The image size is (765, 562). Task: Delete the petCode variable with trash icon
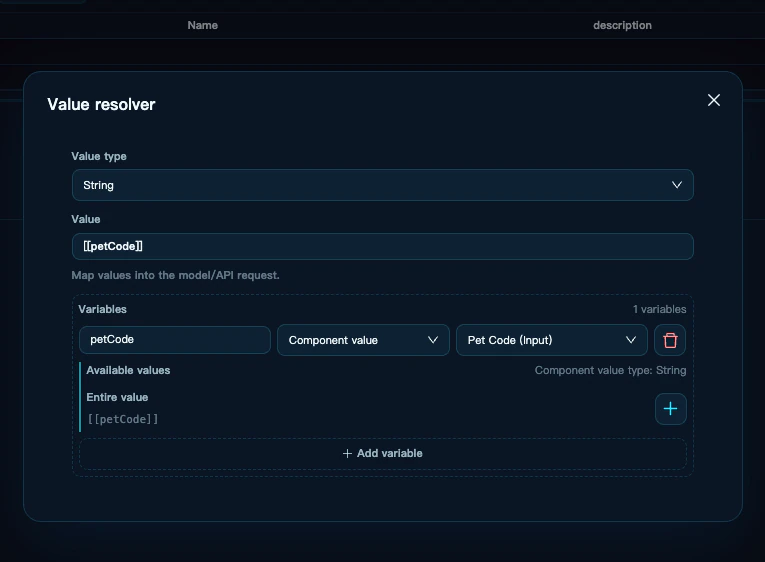click(670, 340)
